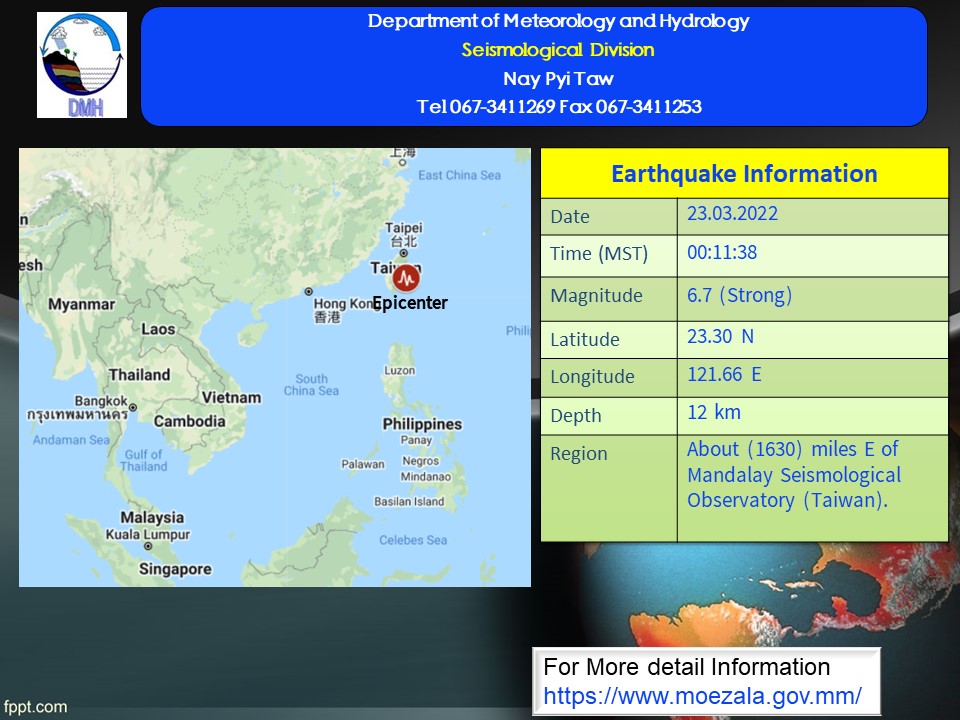Click the "Vietnam" country label on the map
Image resolution: width=960 pixels, height=720 pixels.
coord(231,398)
